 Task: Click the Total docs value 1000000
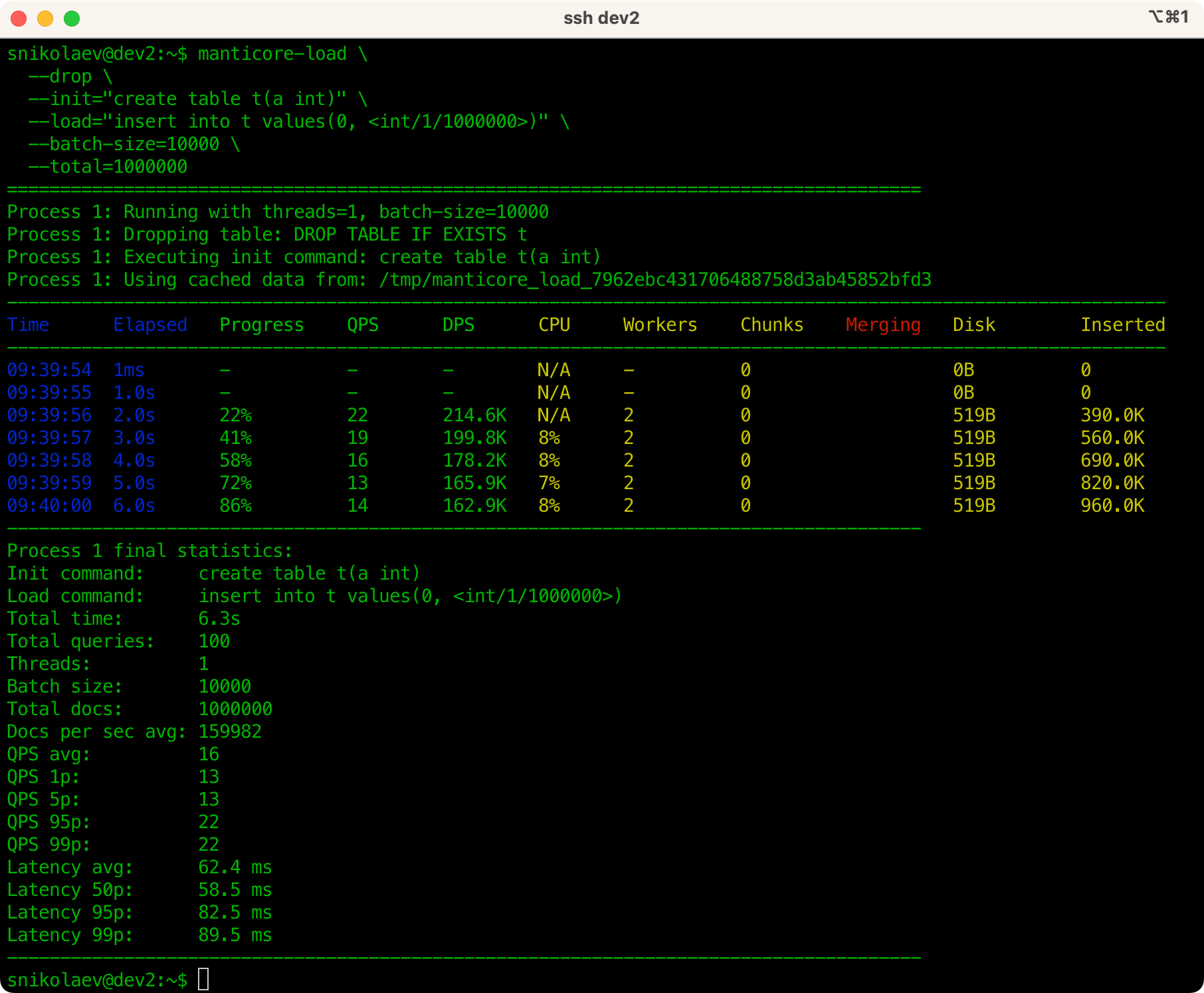(235, 709)
